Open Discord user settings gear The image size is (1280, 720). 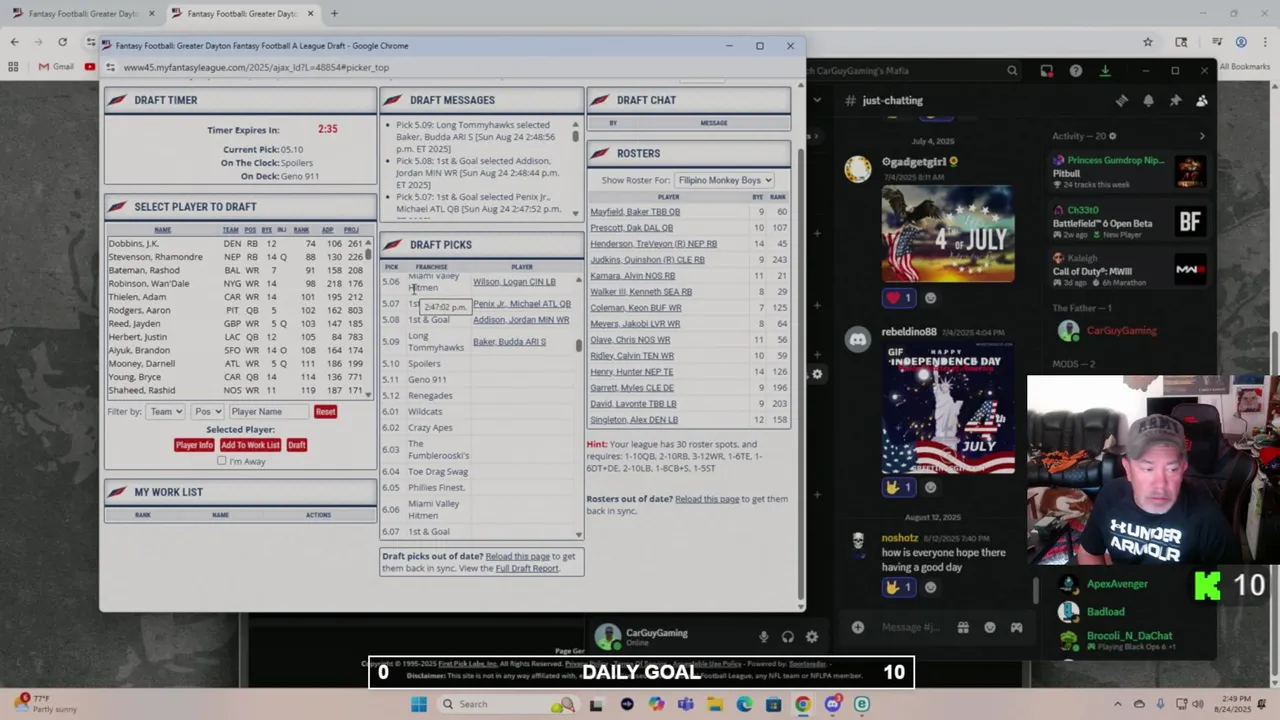click(812, 637)
